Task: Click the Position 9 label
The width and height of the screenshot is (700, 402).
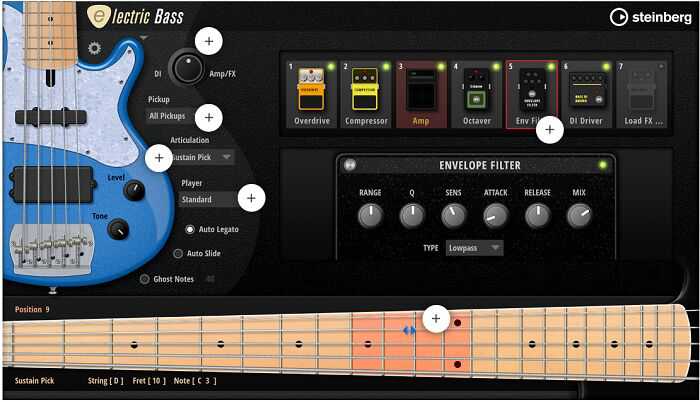Action: point(32,309)
